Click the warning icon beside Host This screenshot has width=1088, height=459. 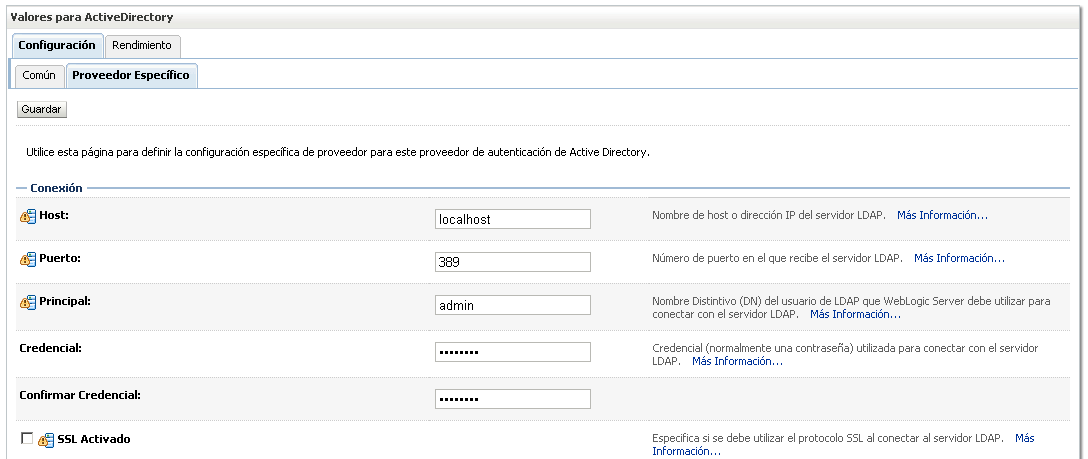click(28, 217)
